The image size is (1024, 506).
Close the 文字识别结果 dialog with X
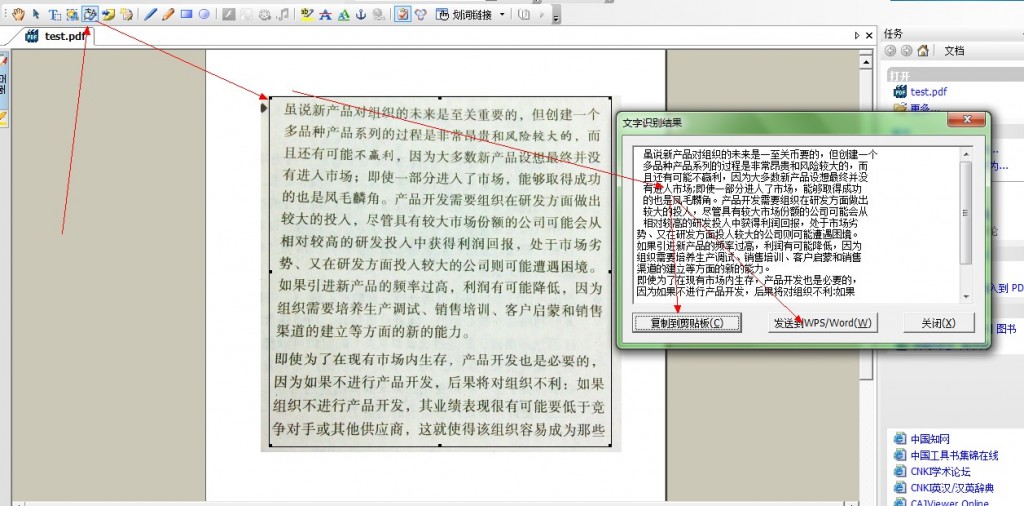click(x=966, y=120)
